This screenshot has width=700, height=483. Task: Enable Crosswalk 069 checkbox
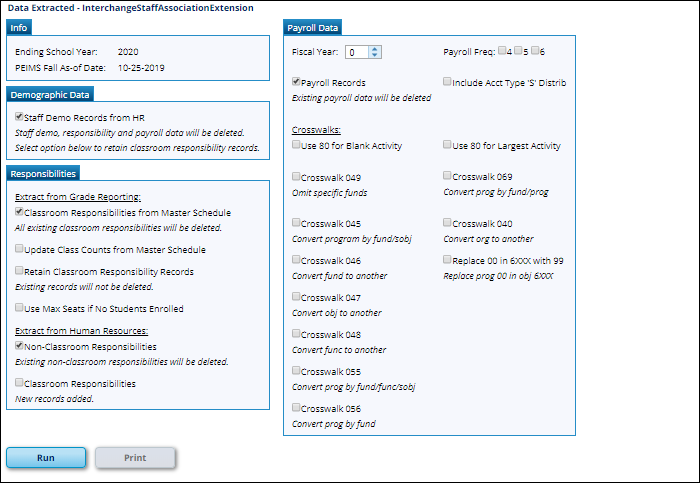(448, 177)
